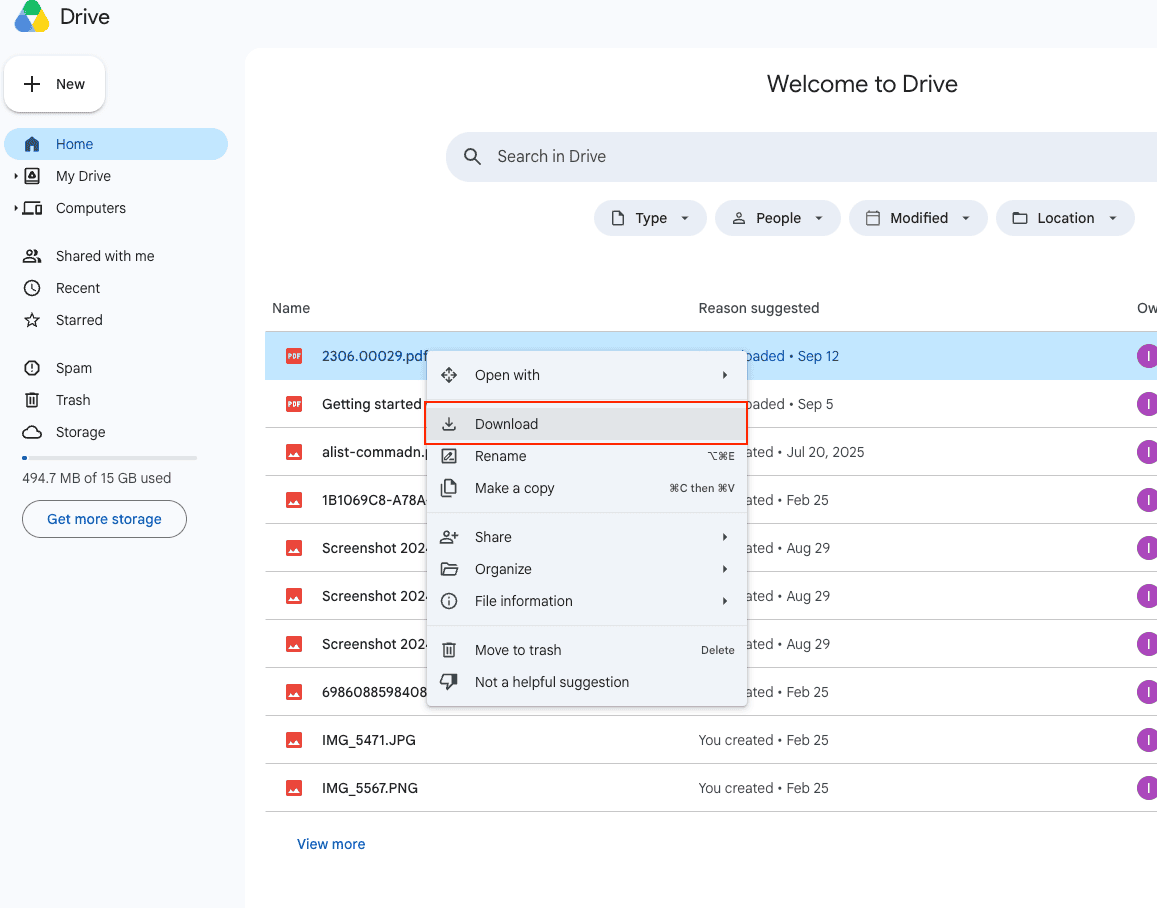Click the Starred star icon
The height and width of the screenshot is (908, 1157).
pos(32,319)
